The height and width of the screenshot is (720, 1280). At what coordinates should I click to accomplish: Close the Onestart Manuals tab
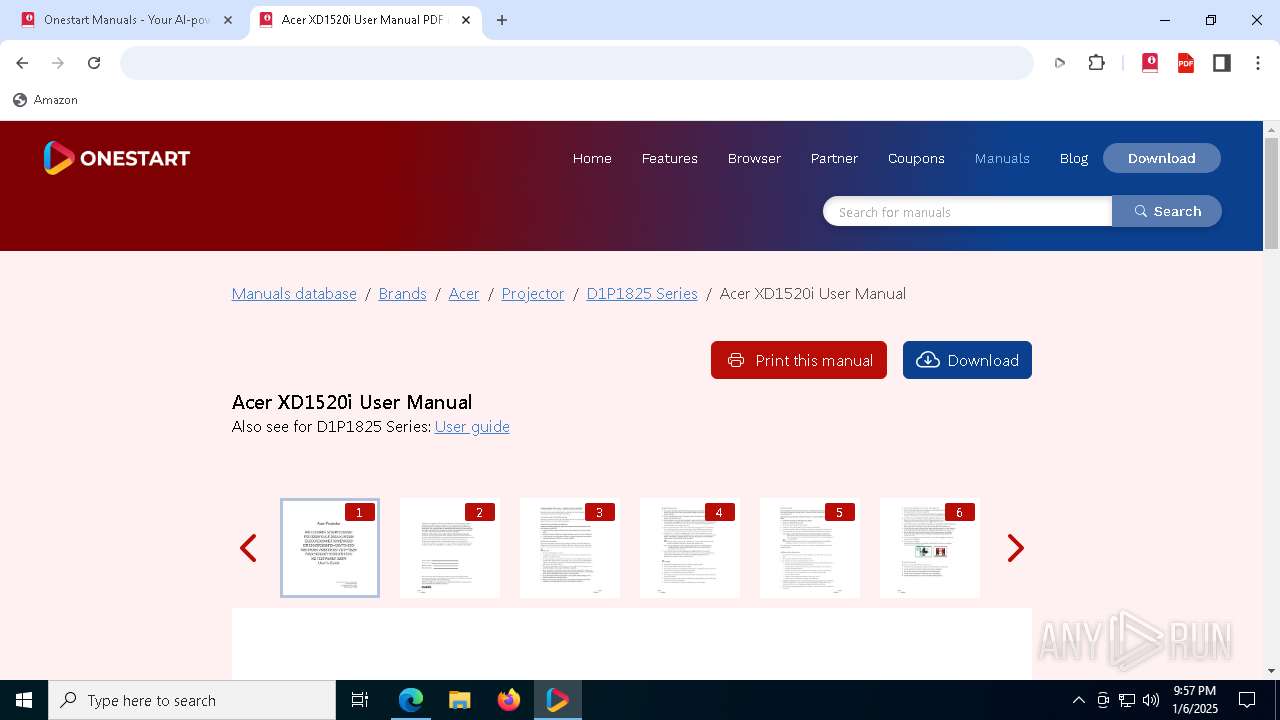(227, 20)
